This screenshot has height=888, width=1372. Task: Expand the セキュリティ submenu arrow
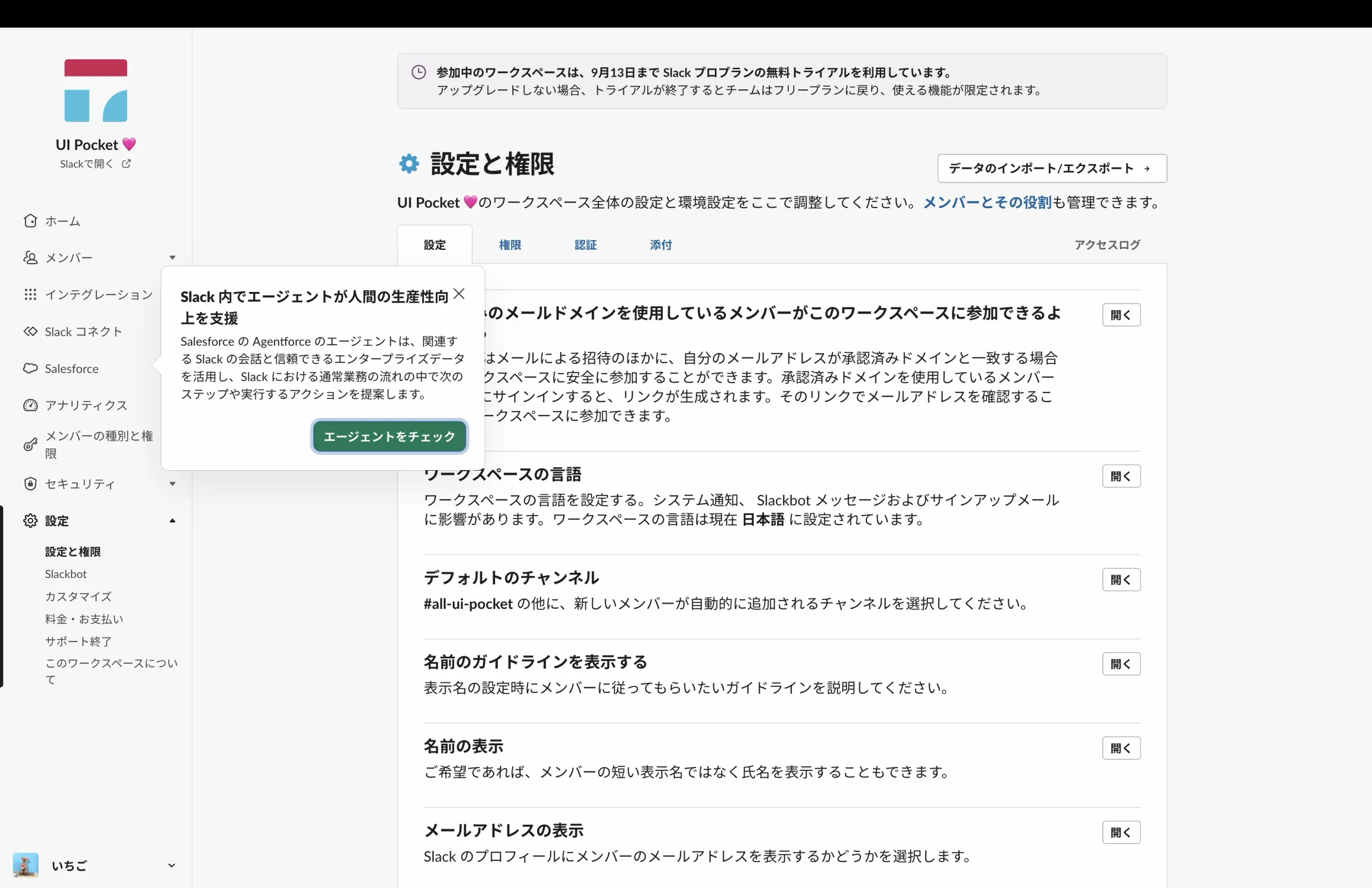(x=173, y=484)
